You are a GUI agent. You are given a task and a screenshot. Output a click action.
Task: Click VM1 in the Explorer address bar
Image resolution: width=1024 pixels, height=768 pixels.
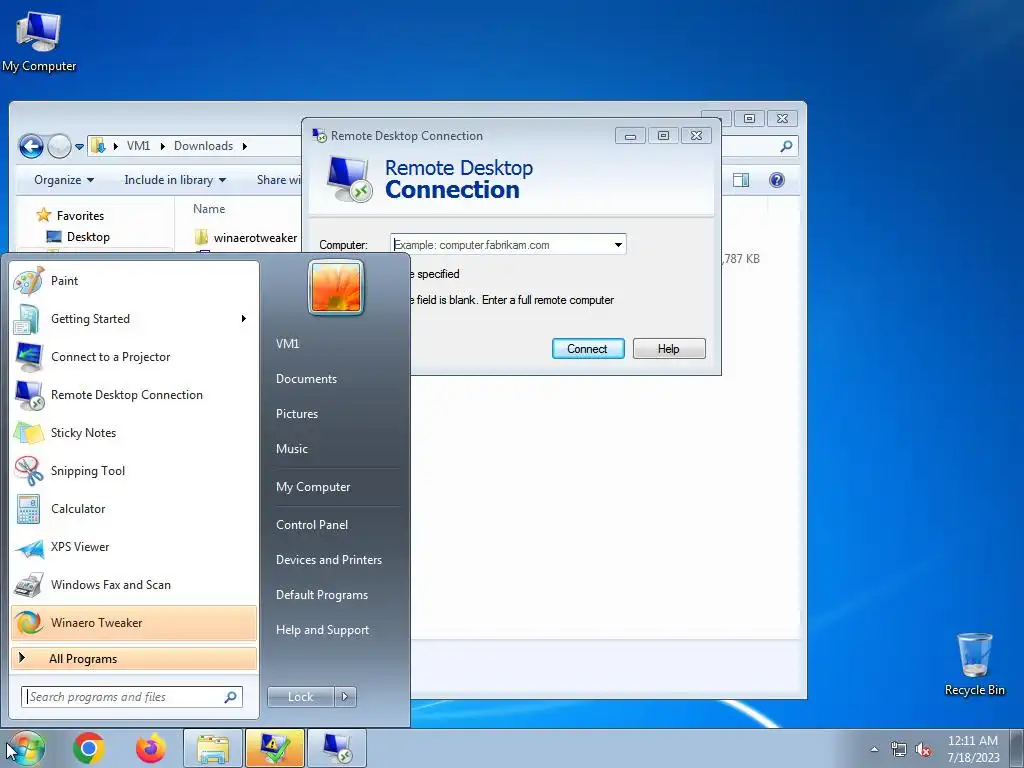pyautogui.click(x=138, y=146)
